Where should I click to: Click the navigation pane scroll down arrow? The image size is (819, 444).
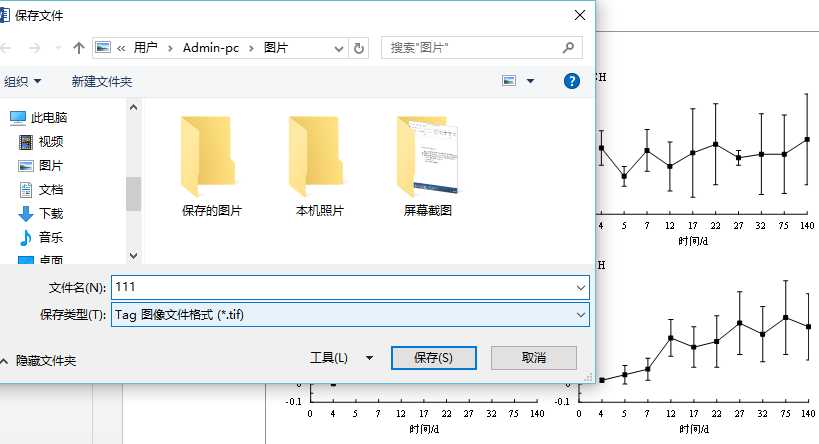click(134, 256)
